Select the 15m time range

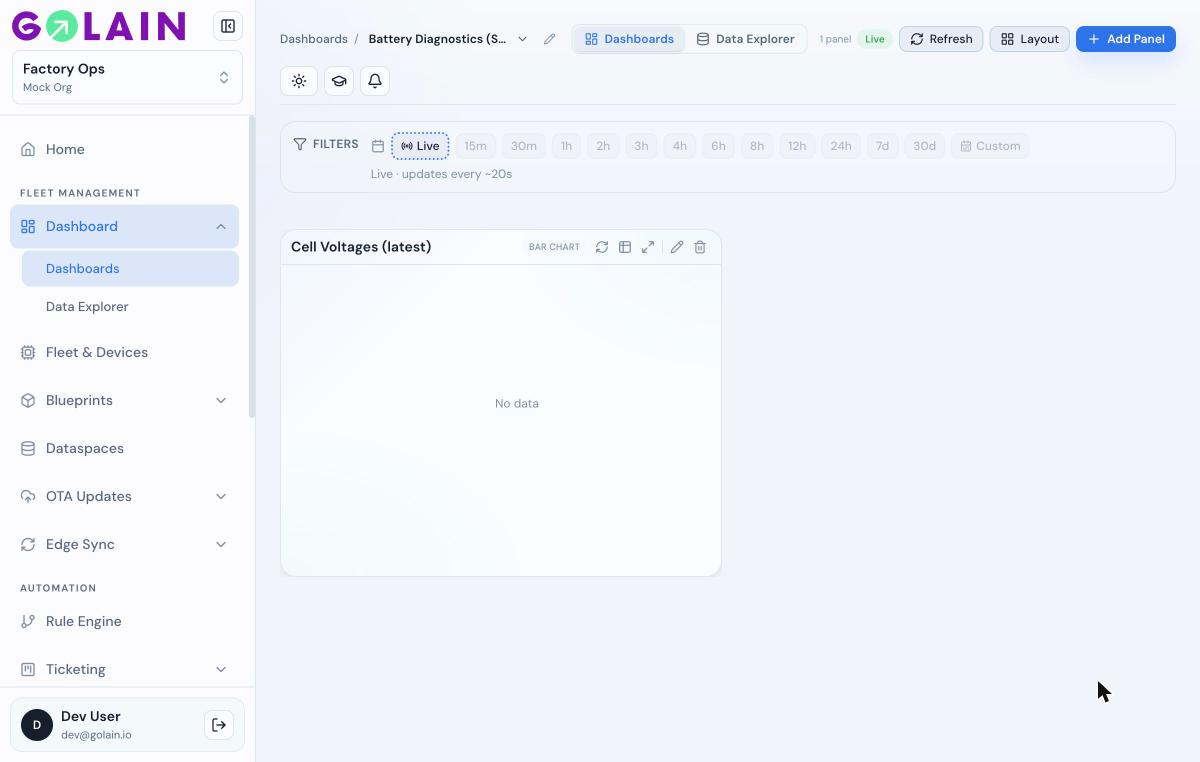[x=475, y=146]
